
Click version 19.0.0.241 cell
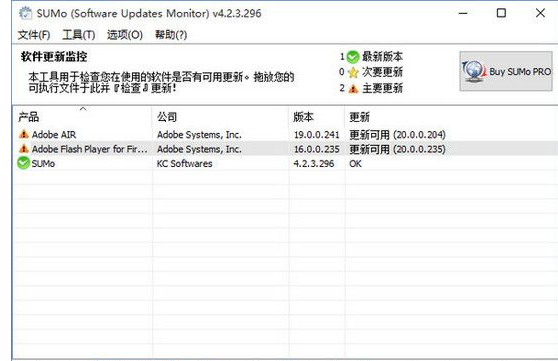click(316, 135)
